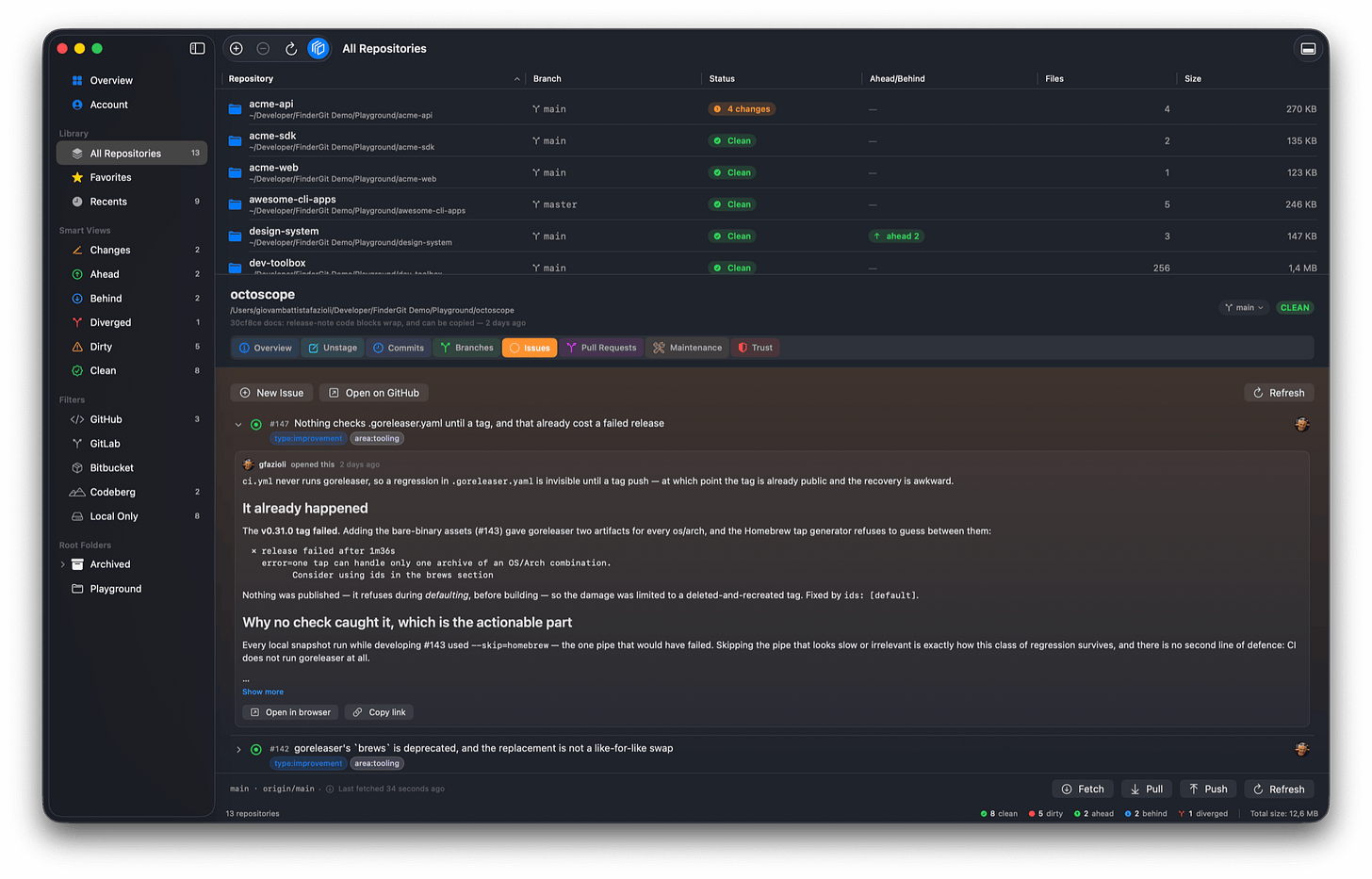Select the acme-api repository row
This screenshot has height=879, width=1372.
tap(772, 109)
